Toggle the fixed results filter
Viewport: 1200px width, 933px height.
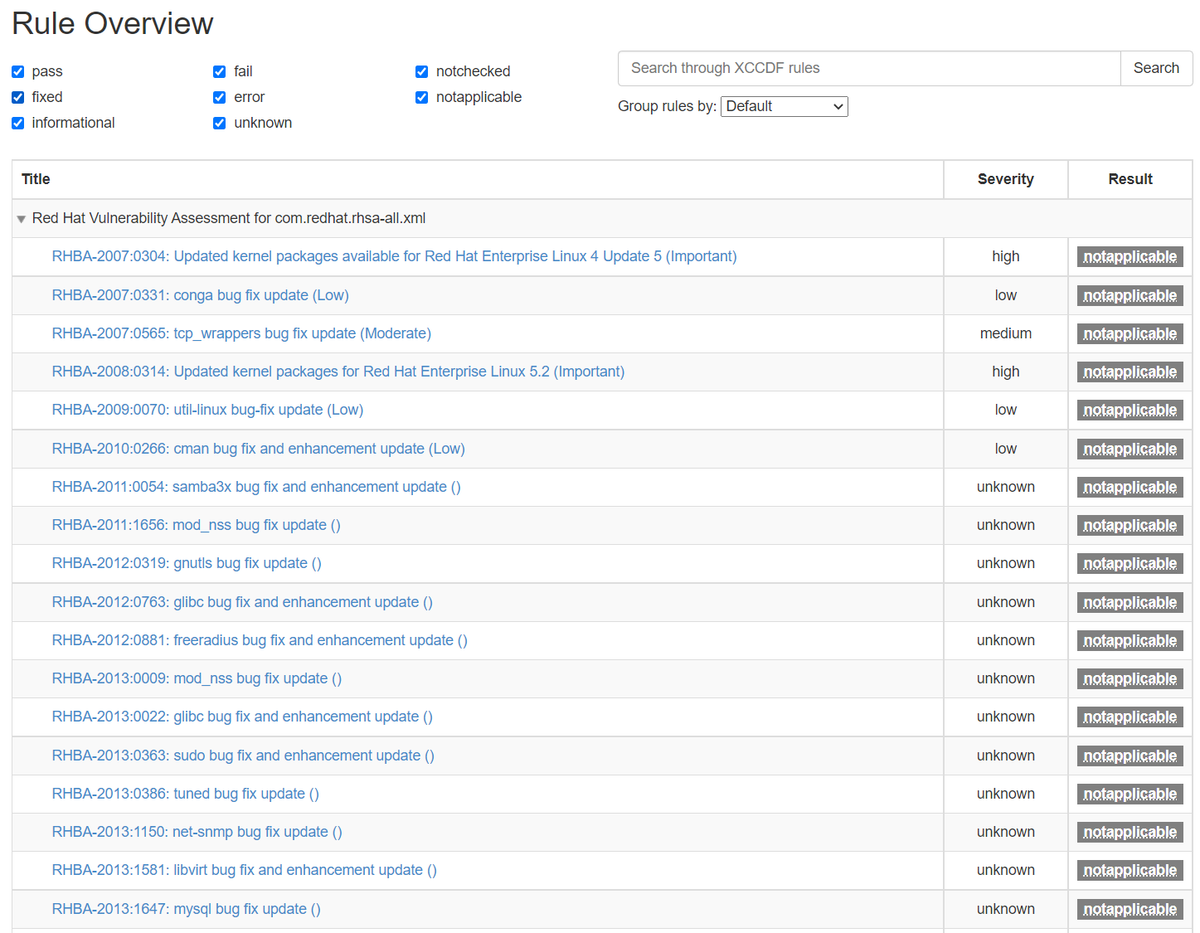[x=17, y=97]
